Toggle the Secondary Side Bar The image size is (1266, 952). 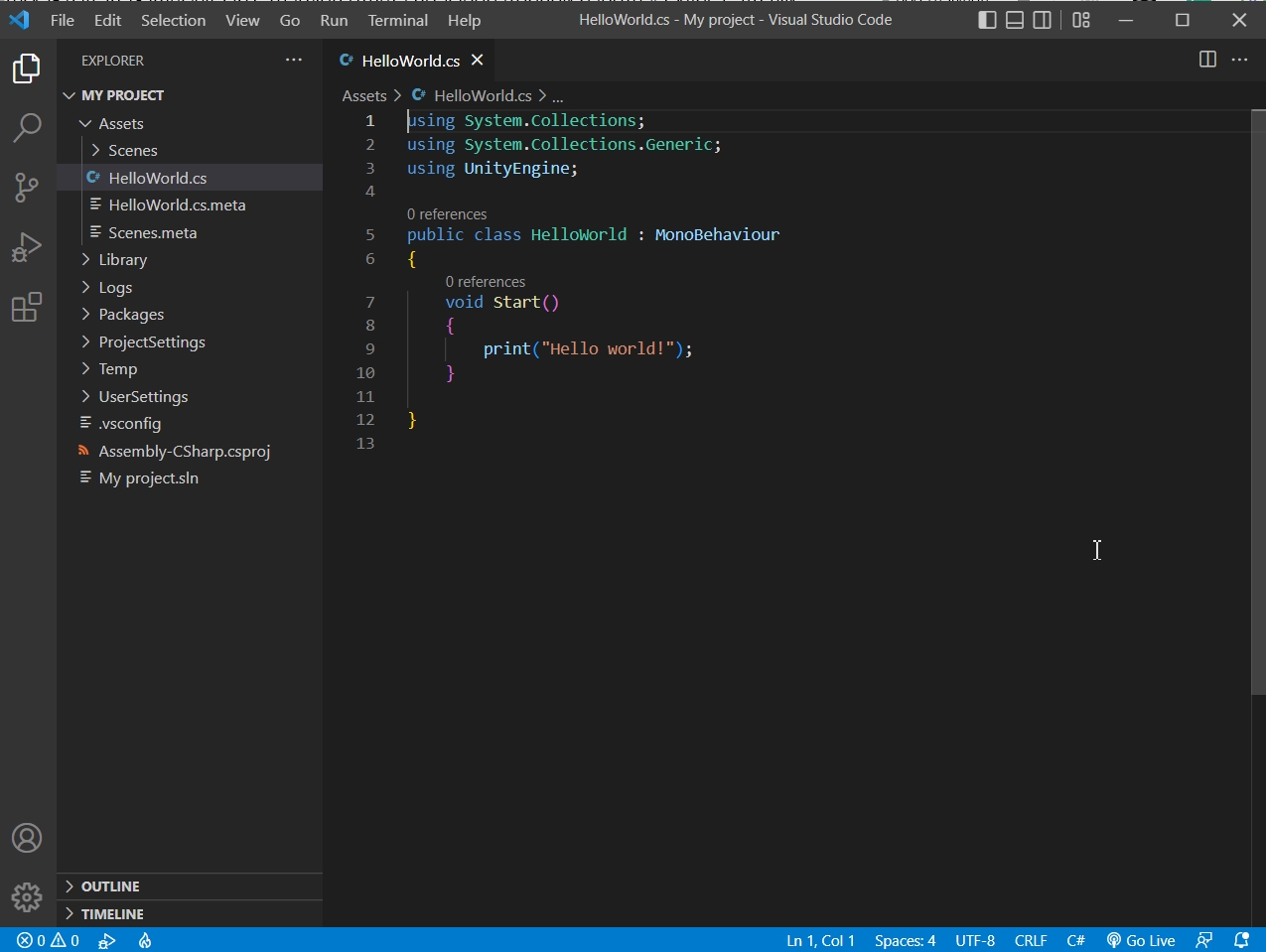pos(1042,19)
